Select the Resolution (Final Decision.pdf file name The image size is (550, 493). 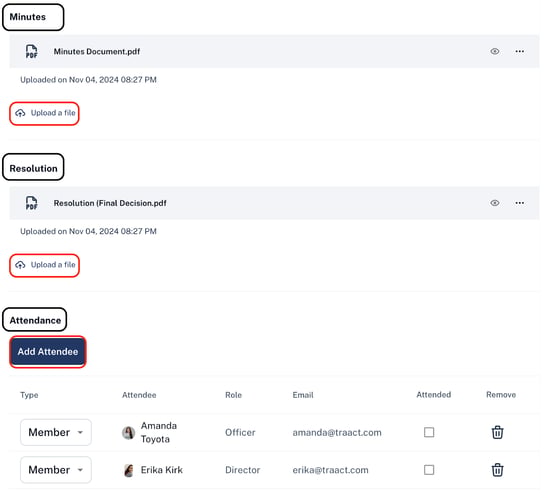110,203
